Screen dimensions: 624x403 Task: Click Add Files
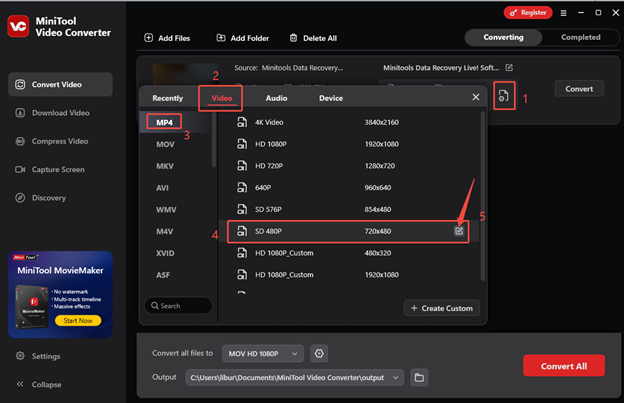pyautogui.click(x=167, y=38)
